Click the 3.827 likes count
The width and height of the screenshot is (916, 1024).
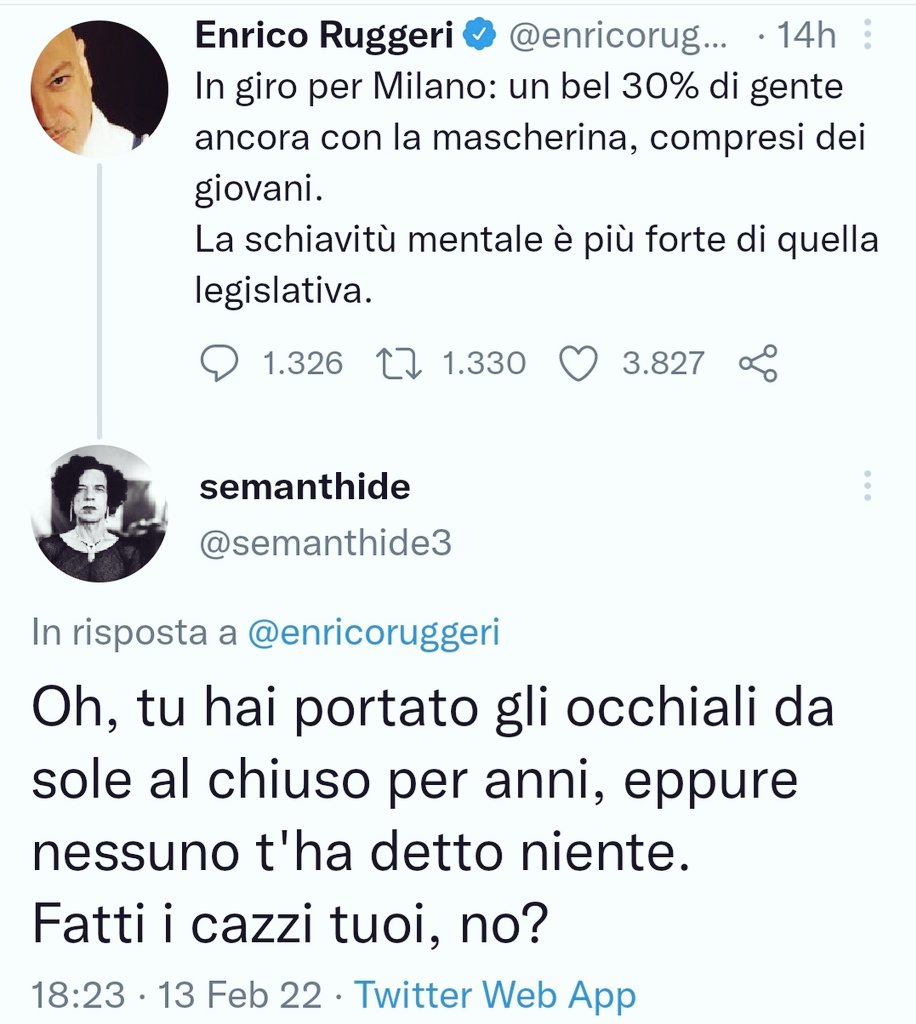(x=662, y=364)
